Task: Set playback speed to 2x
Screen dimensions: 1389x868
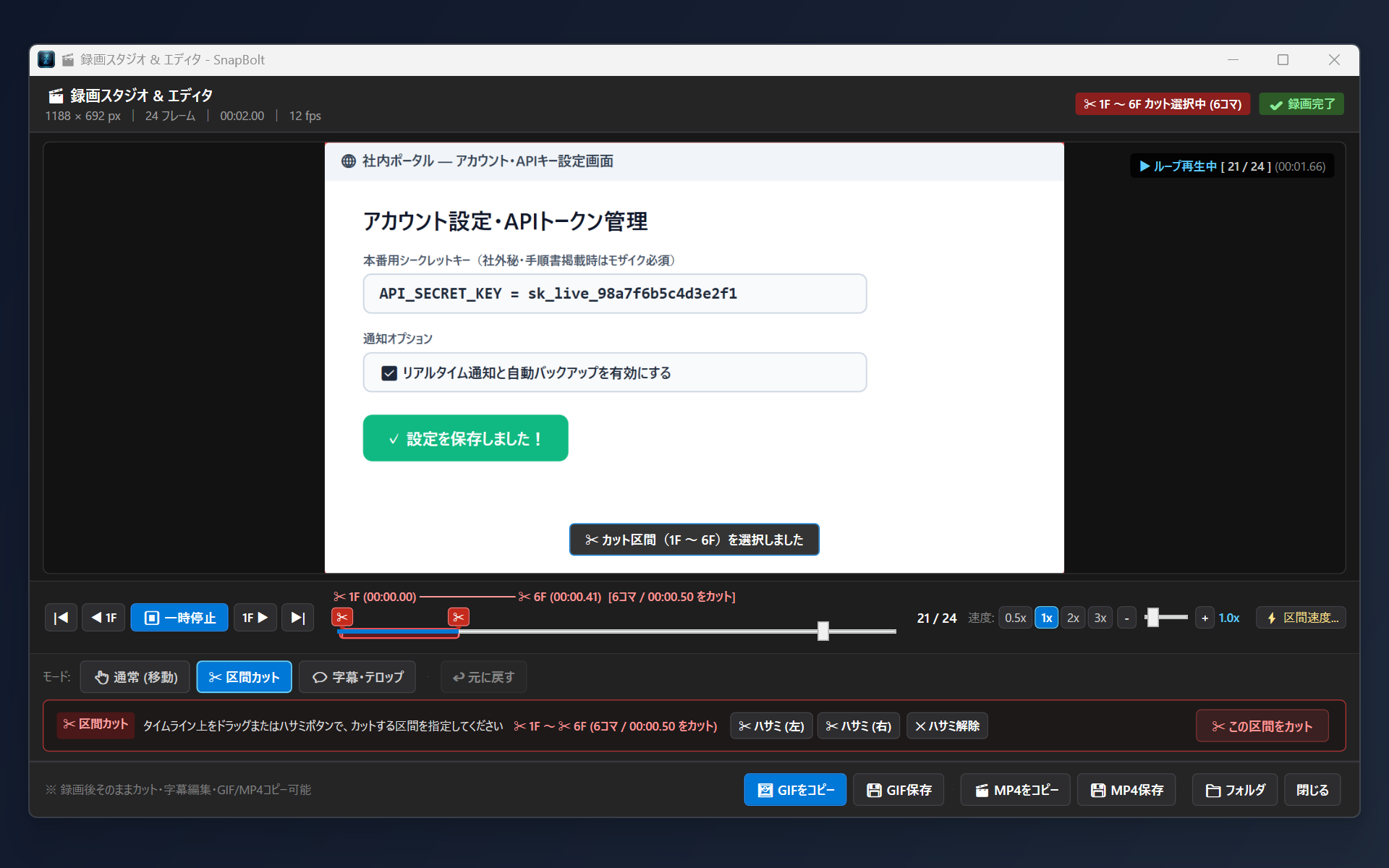Action: [x=1073, y=618]
